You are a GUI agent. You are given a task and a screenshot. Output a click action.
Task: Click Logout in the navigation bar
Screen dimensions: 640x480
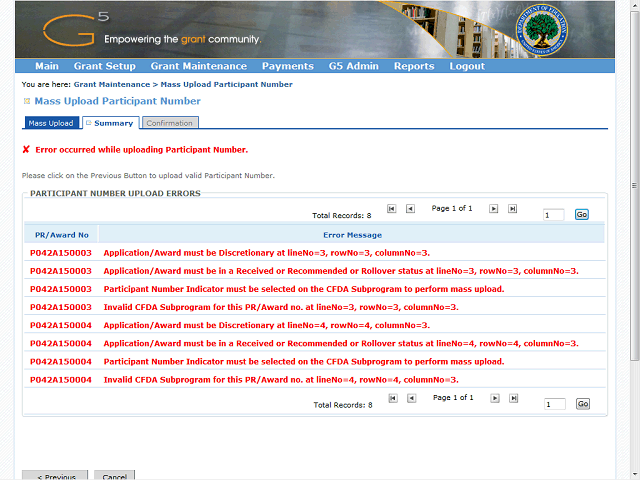(x=467, y=66)
